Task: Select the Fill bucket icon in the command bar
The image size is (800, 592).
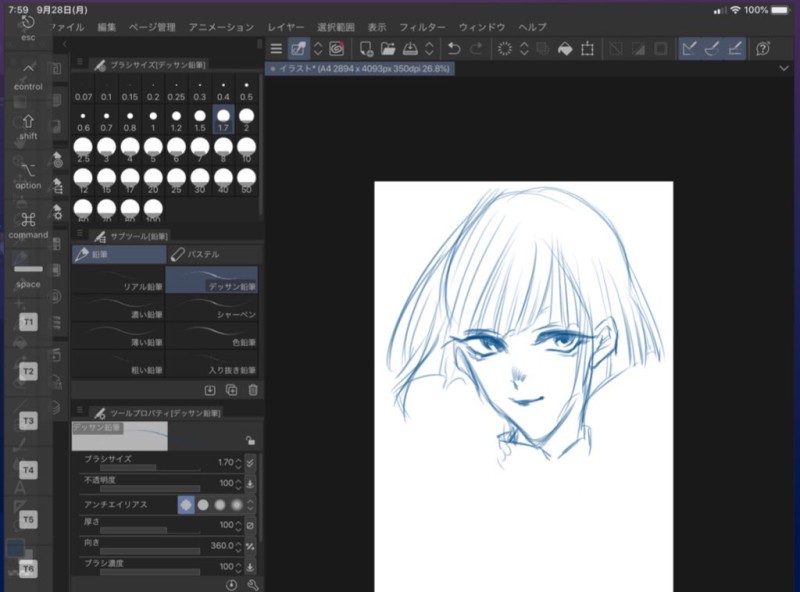Action: click(x=565, y=48)
